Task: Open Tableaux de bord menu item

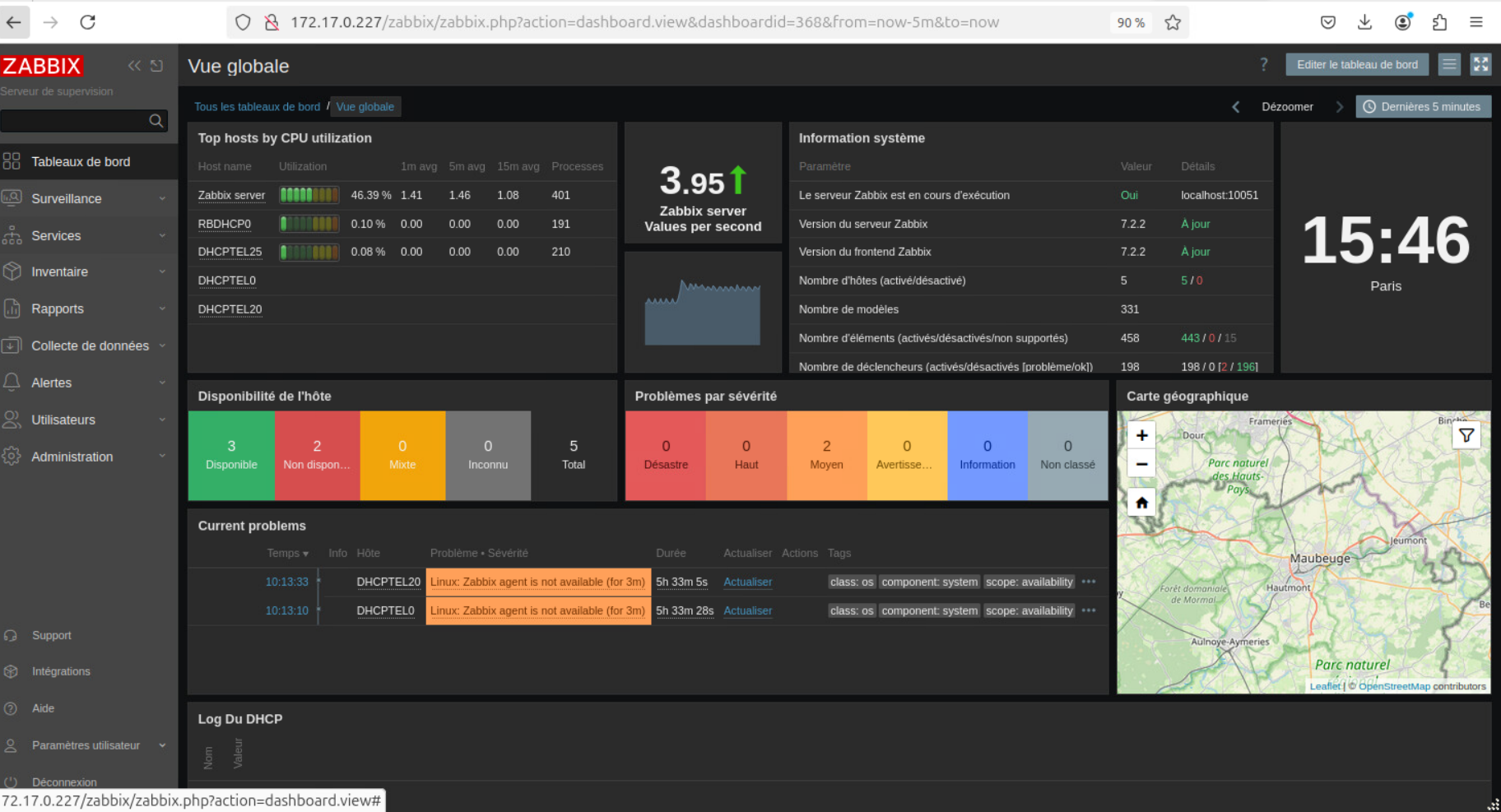Action: (81, 161)
